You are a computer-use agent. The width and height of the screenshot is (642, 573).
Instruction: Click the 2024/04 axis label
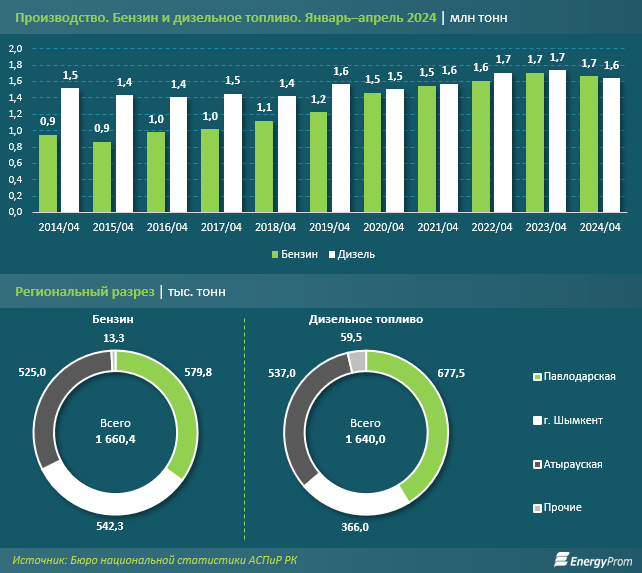pos(598,227)
